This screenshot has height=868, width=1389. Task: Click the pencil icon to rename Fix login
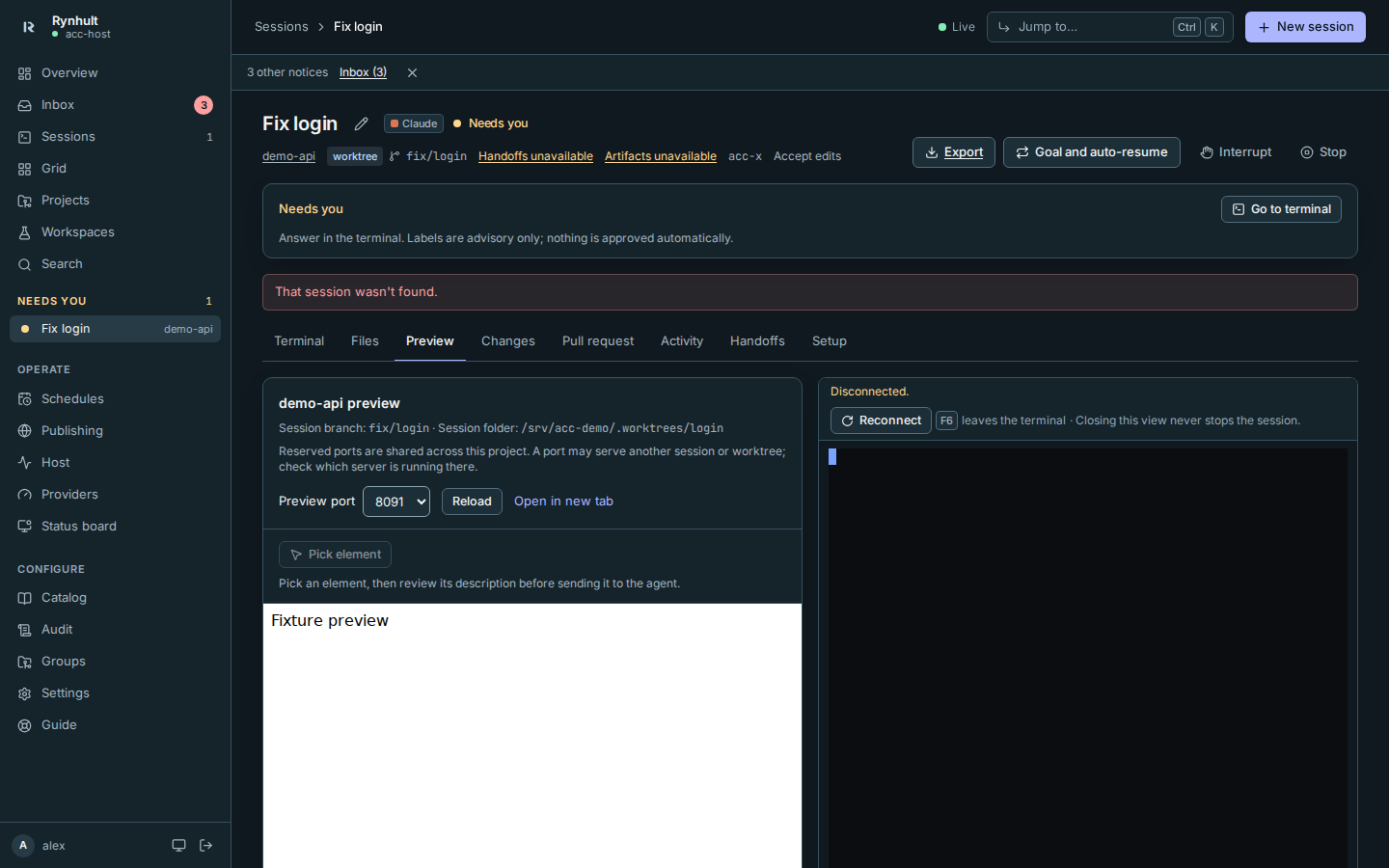362,123
